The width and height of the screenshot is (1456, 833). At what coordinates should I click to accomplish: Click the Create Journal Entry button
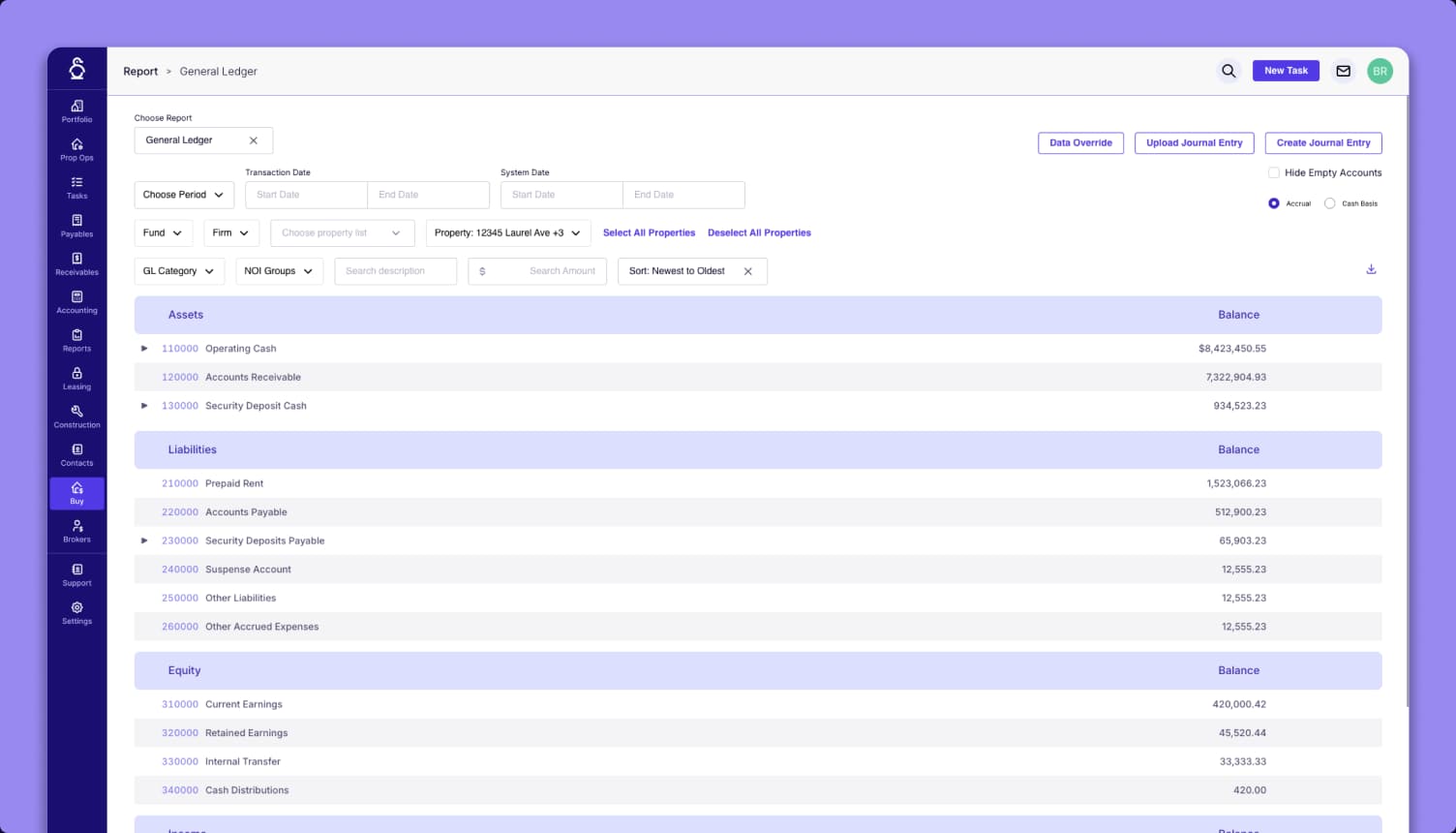coord(1323,142)
